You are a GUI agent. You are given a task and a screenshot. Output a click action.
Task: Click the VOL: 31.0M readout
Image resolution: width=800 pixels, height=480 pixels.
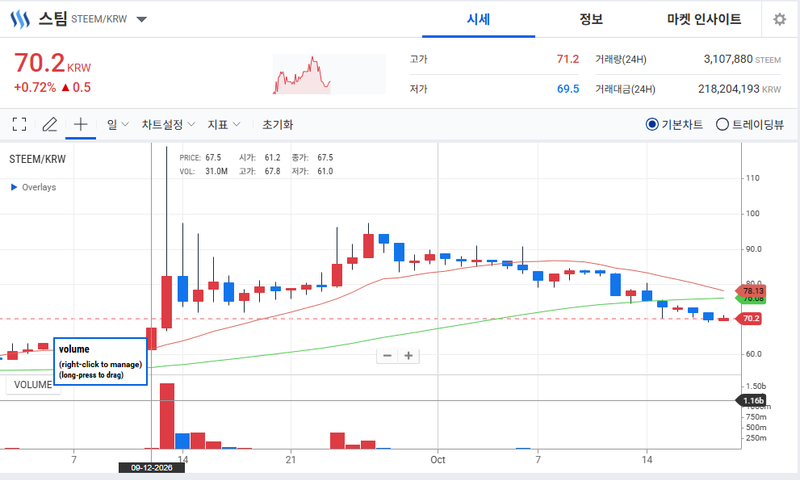(204, 171)
